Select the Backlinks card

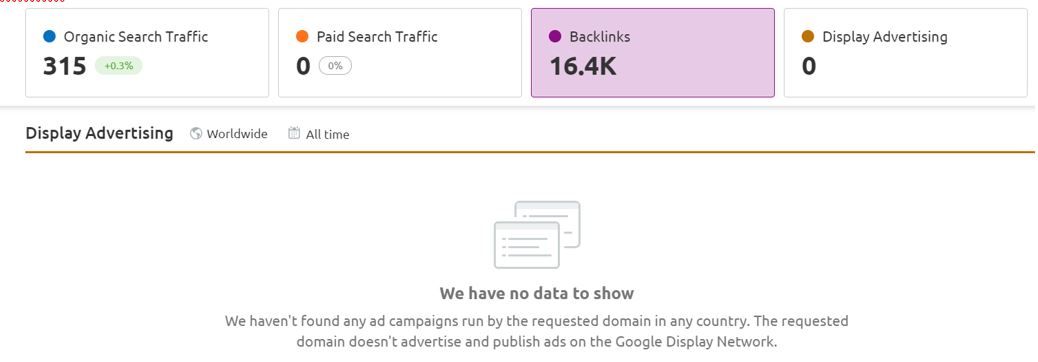click(653, 53)
